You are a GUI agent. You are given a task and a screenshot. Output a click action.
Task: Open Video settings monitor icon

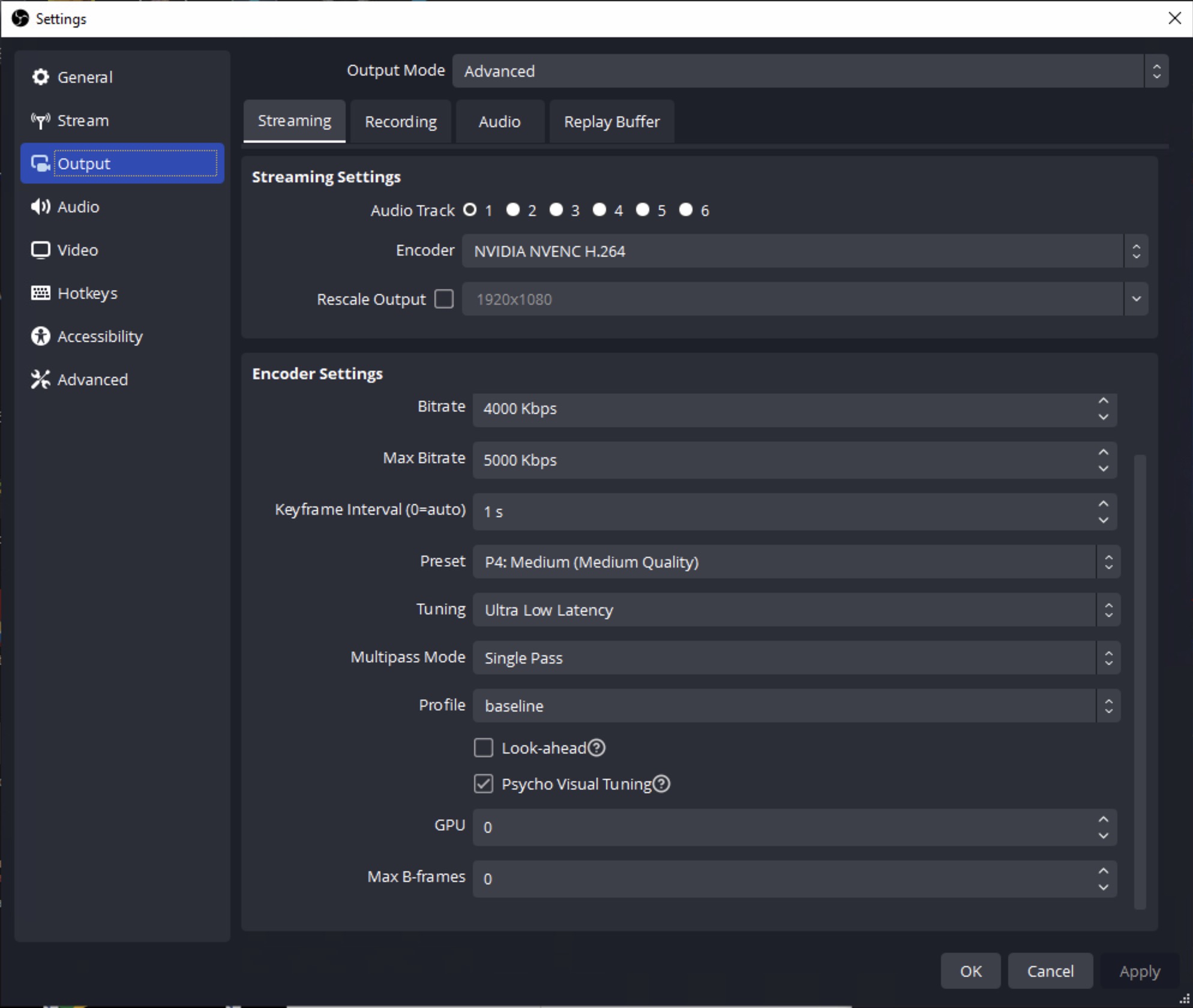40,250
